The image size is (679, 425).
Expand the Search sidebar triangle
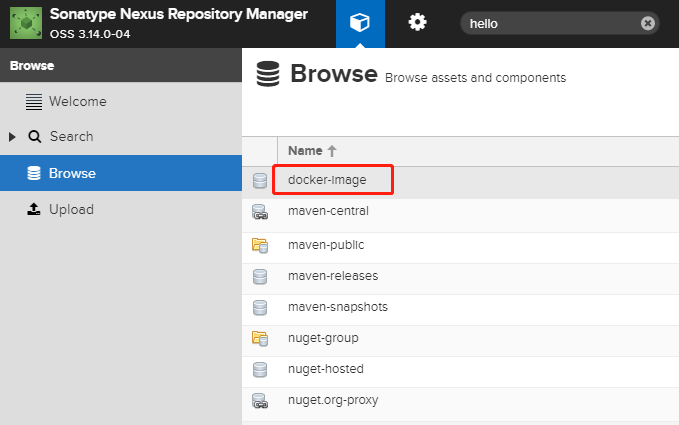point(12,137)
